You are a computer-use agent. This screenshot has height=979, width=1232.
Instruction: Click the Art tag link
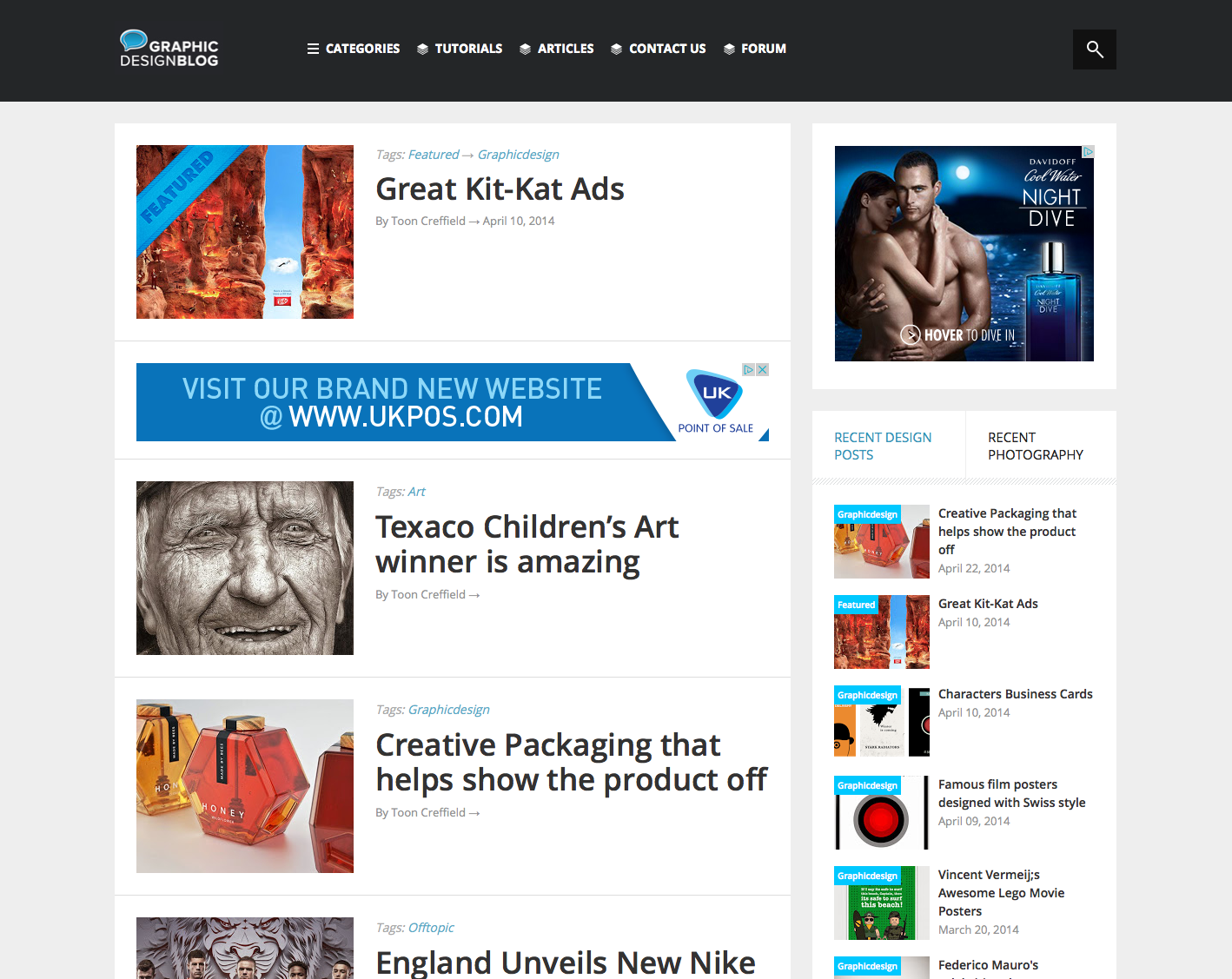tap(417, 492)
